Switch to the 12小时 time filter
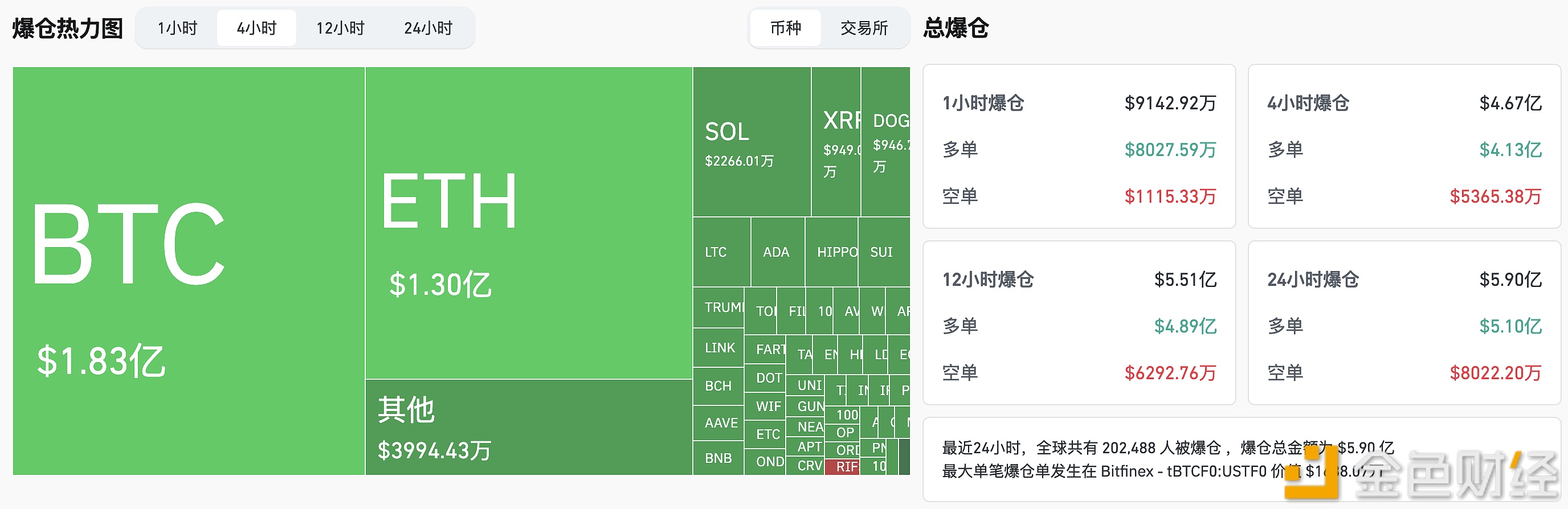Viewport: 1568px width, 509px height. [340, 27]
